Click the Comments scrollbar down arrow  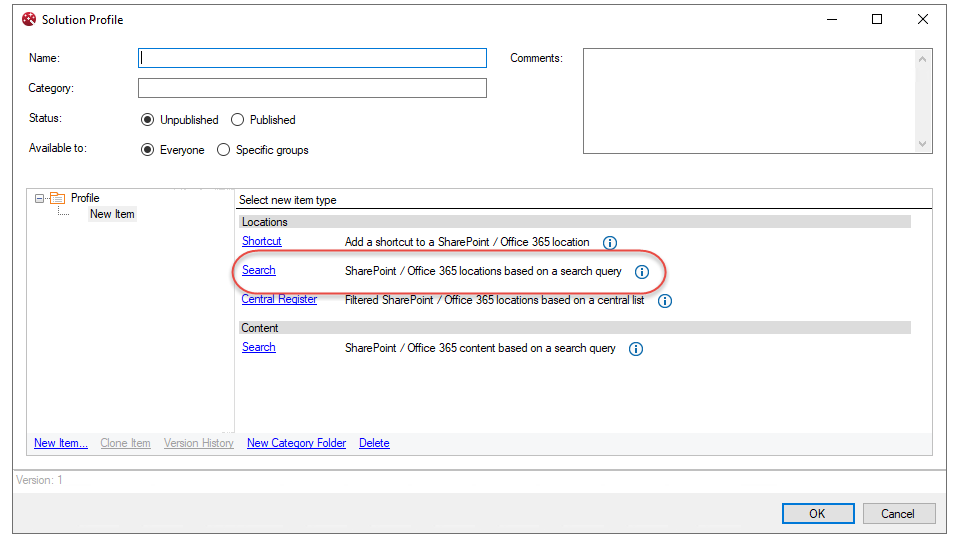[x=923, y=144]
